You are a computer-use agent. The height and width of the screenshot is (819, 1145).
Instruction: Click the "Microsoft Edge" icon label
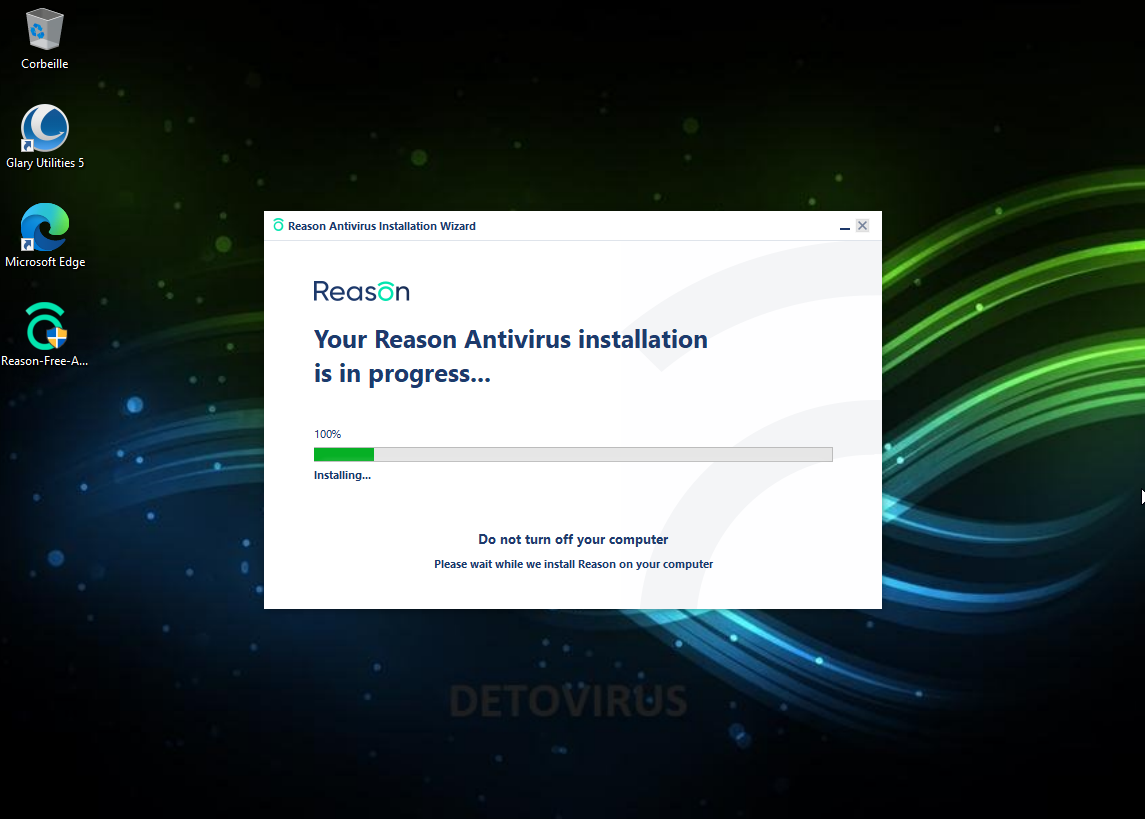tap(45, 262)
